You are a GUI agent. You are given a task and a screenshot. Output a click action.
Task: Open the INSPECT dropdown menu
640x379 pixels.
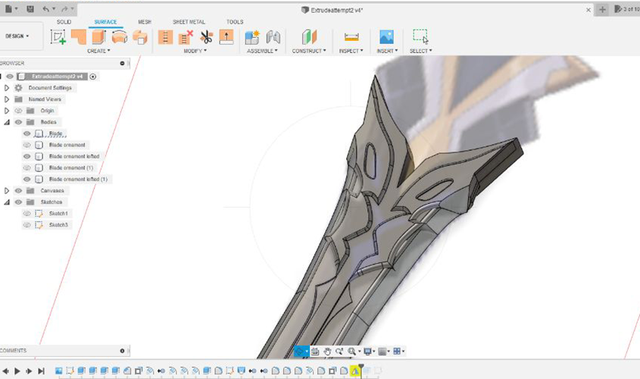tap(351, 51)
